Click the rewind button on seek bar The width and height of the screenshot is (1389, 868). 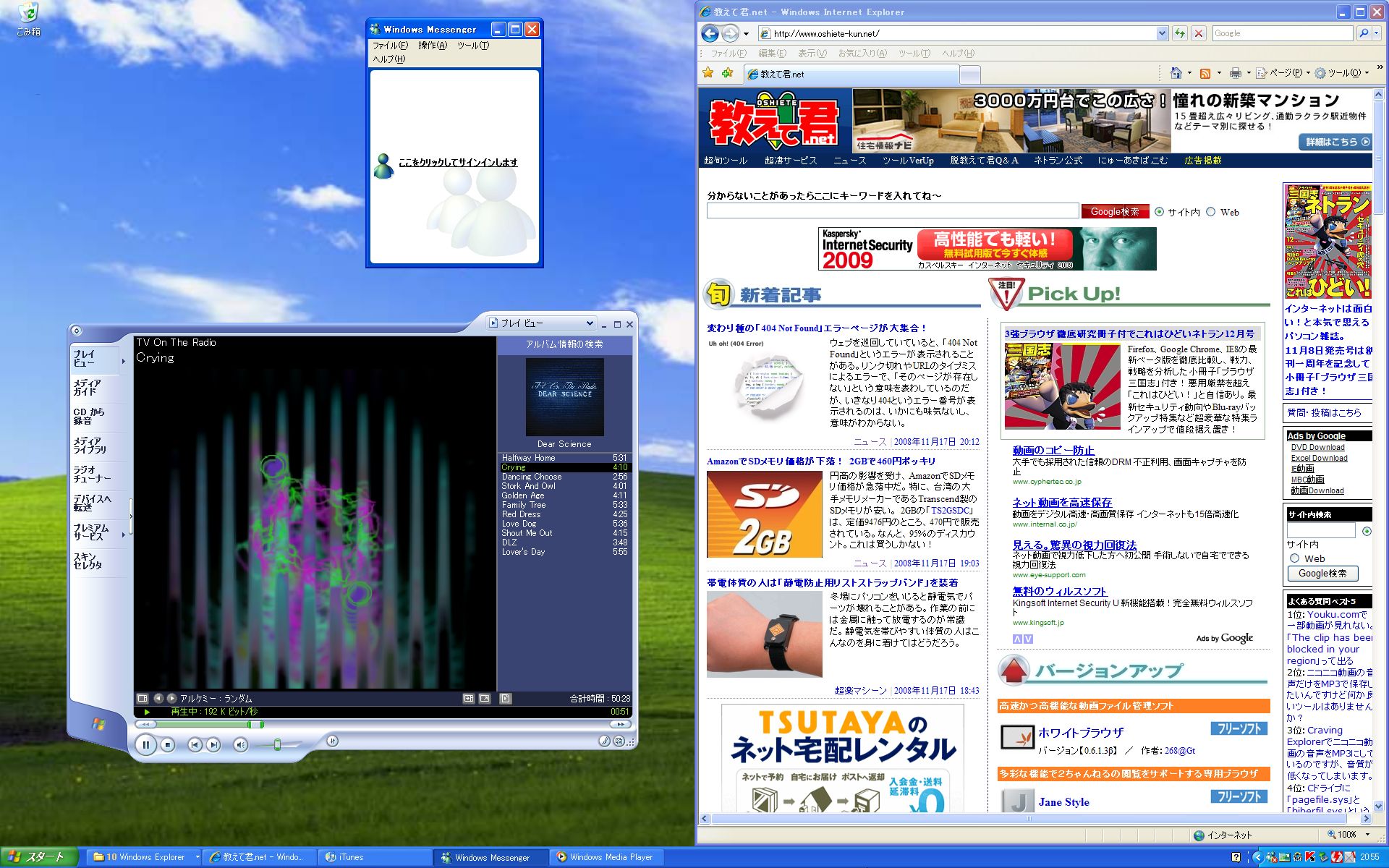click(x=146, y=724)
